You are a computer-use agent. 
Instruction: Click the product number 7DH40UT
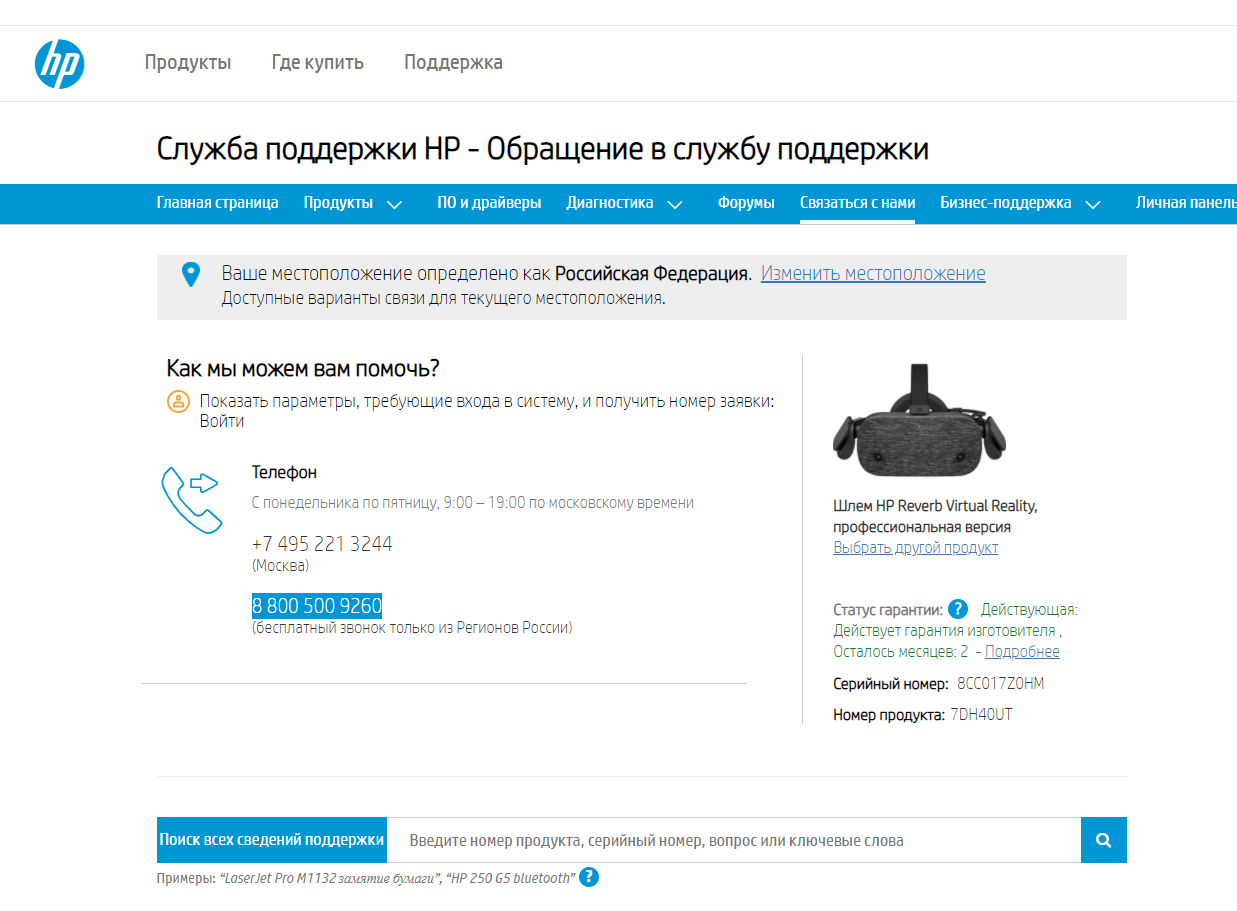click(x=982, y=715)
